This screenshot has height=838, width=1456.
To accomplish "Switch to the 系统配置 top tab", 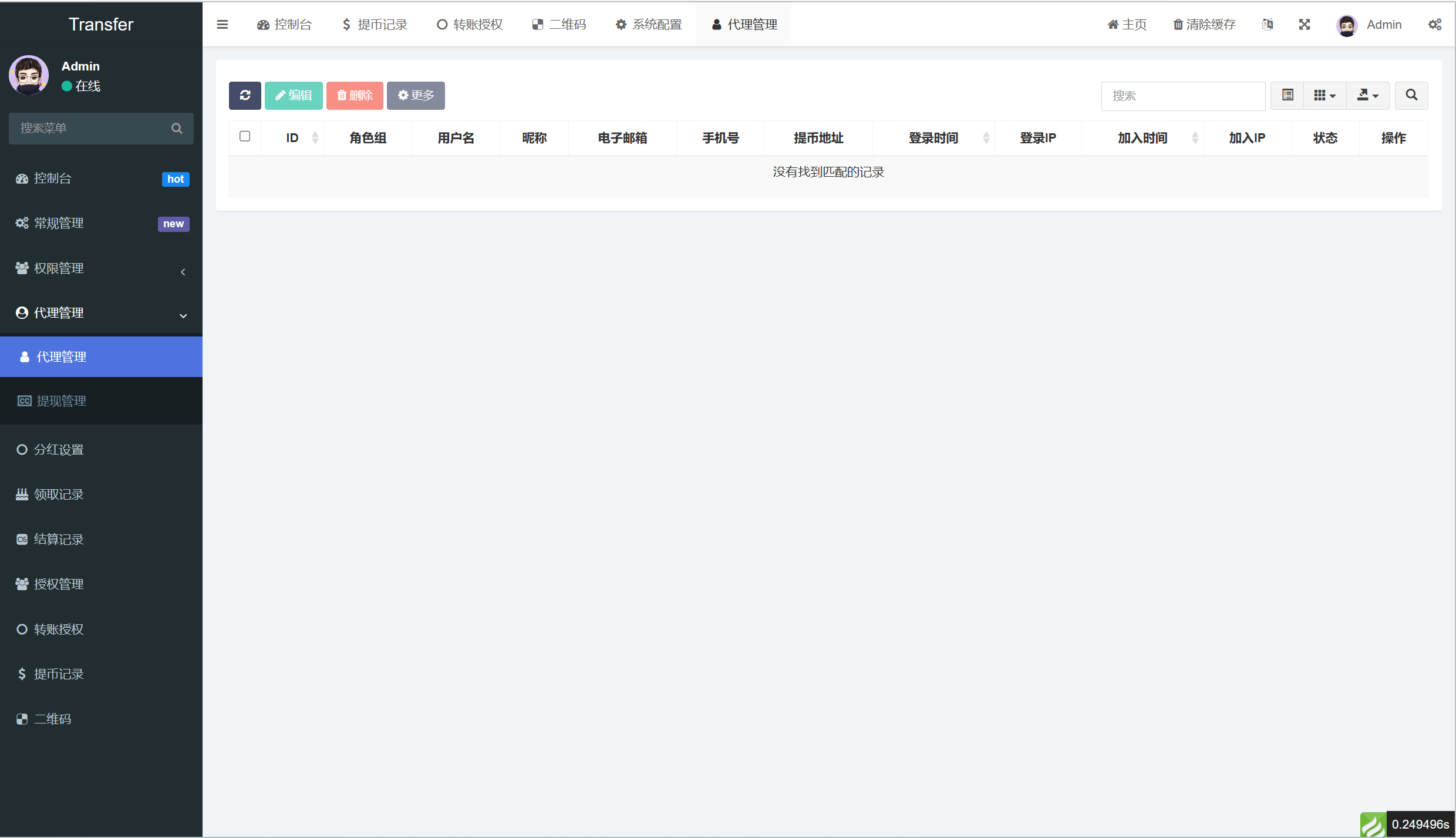I will pos(648,25).
